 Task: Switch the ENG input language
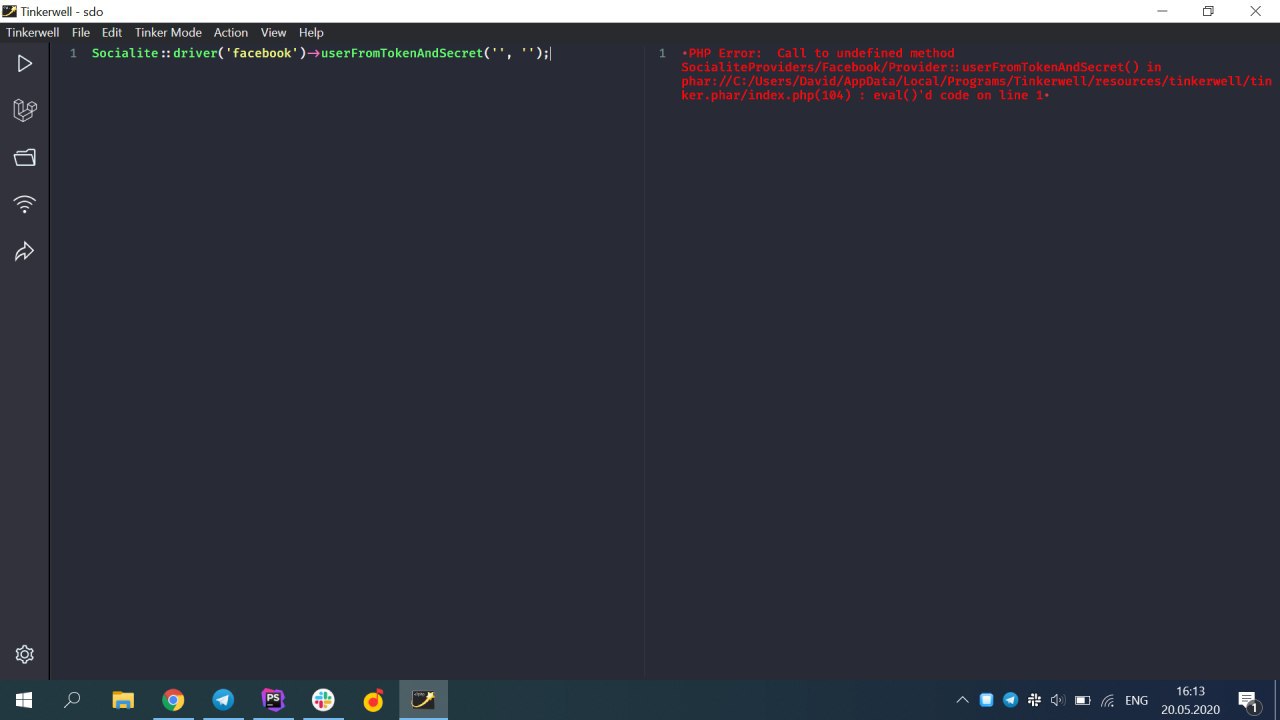pos(1137,700)
